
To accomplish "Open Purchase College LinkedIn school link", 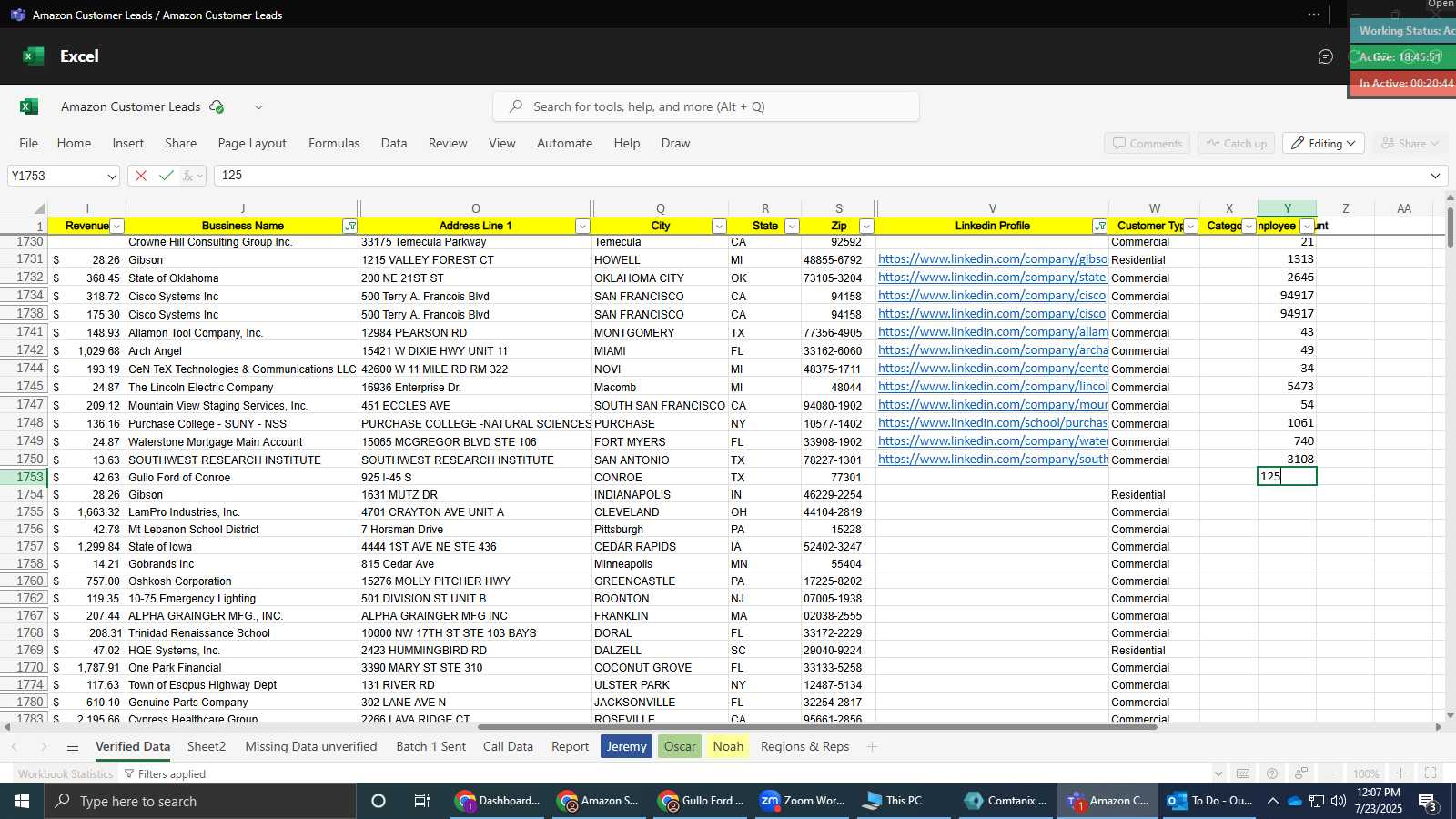I will 993,423.
